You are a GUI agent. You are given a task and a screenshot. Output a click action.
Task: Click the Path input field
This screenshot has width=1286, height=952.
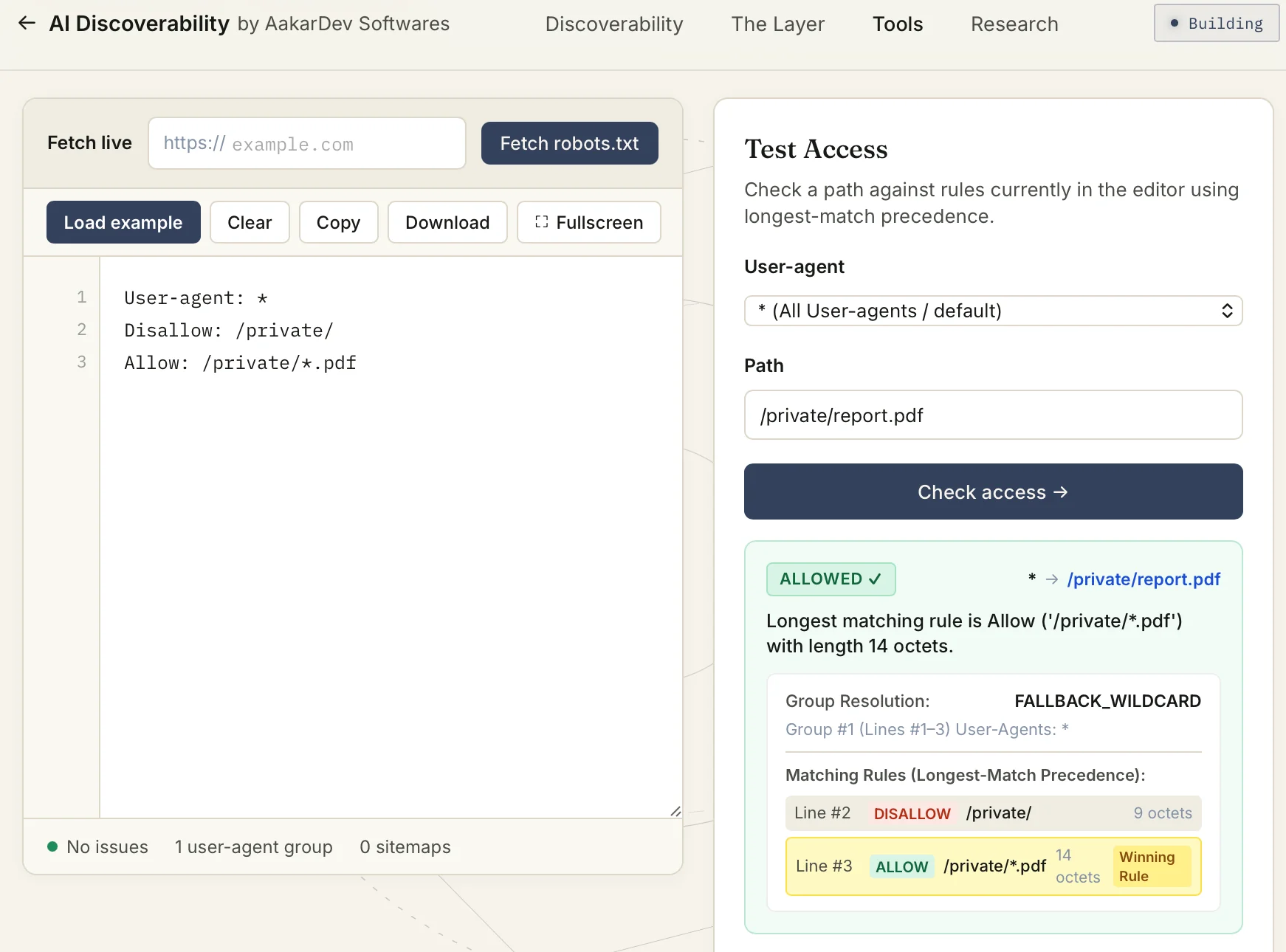pyautogui.click(x=993, y=415)
